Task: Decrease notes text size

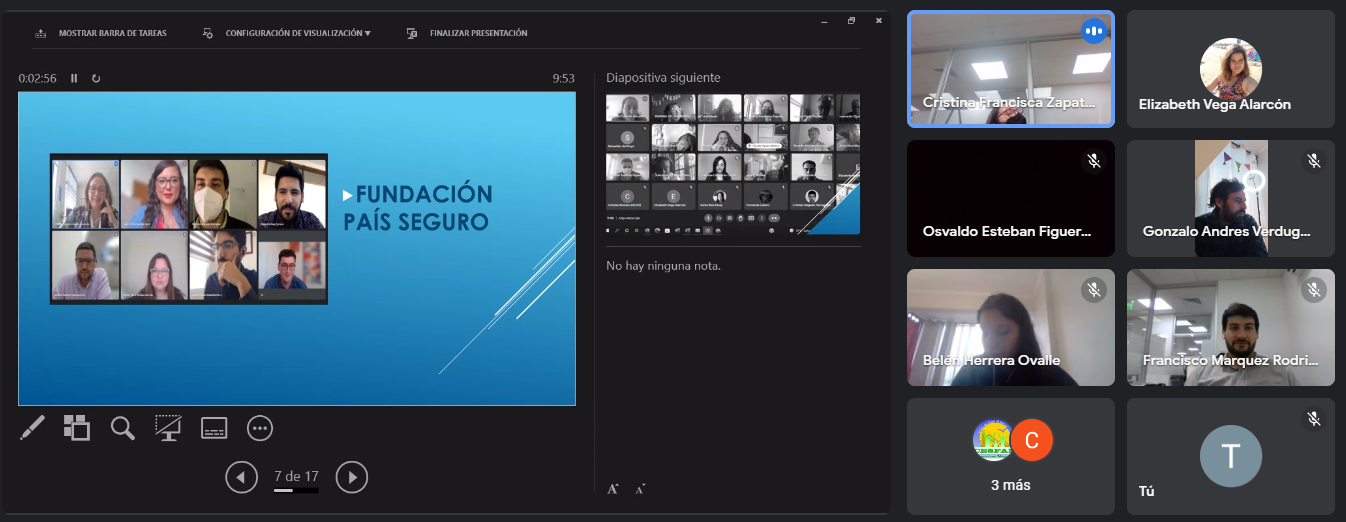Action: pyautogui.click(x=640, y=489)
